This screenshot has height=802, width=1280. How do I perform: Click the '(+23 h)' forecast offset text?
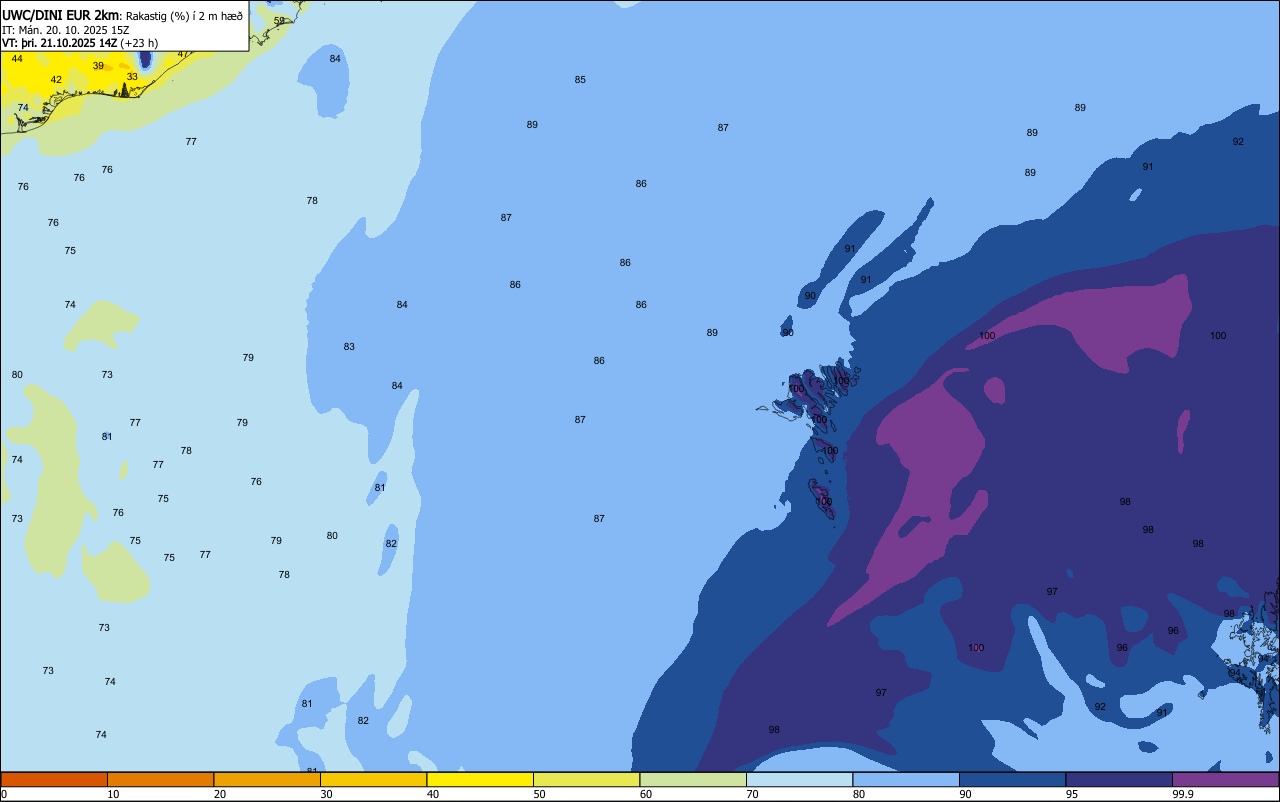tap(139, 43)
